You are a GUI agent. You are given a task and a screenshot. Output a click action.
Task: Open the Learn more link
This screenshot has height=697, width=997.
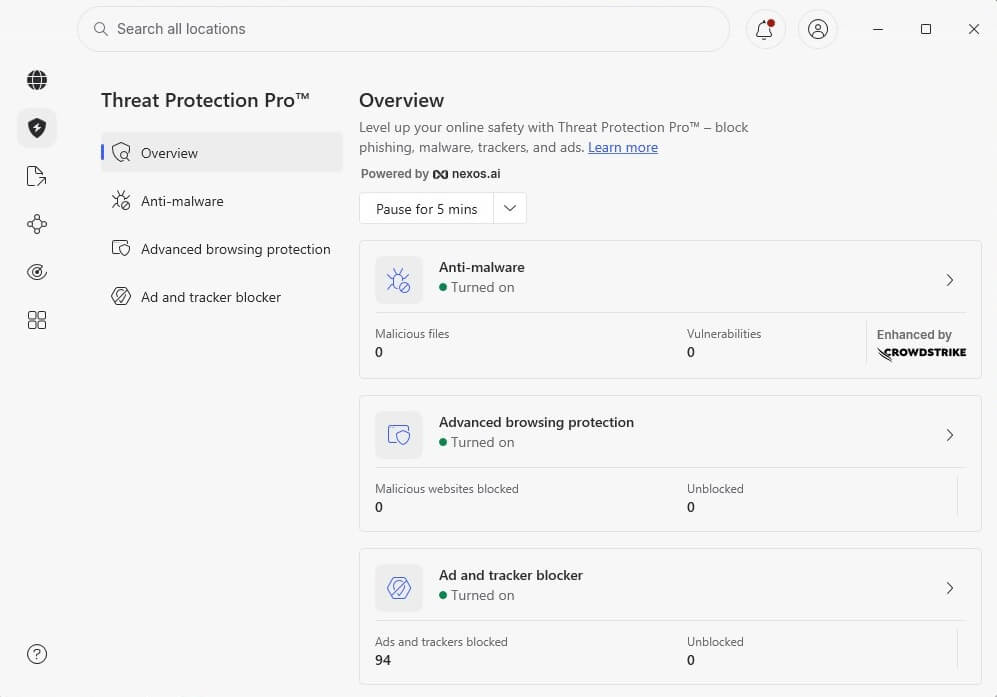622,148
